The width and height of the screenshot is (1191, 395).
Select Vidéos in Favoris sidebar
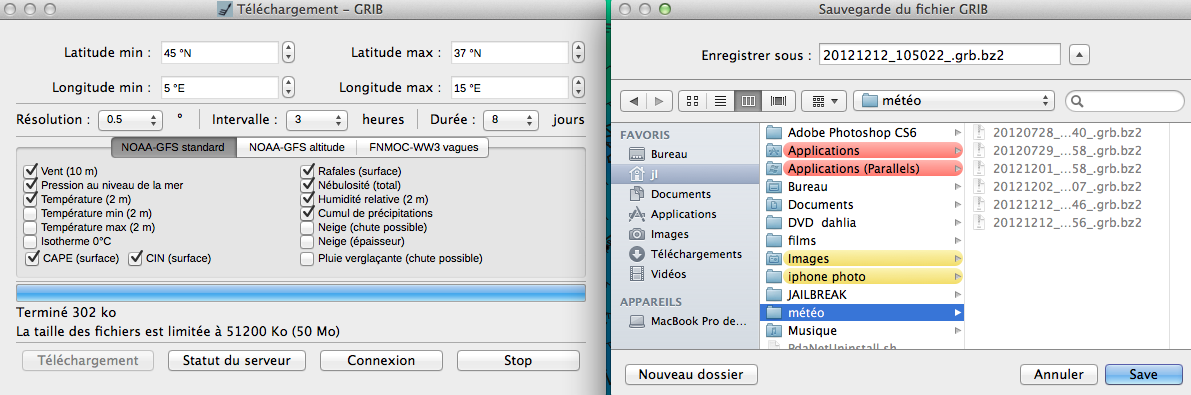pyautogui.click(x=685, y=273)
